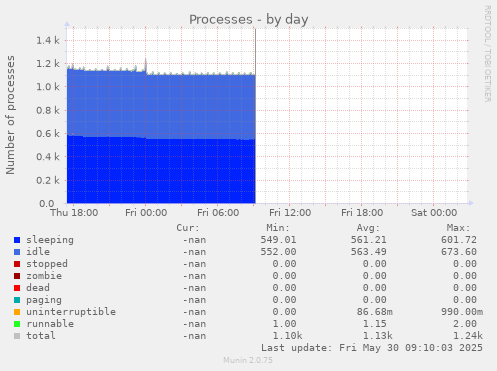
Task: Click the 'stopped' legend label
Action: (47, 264)
